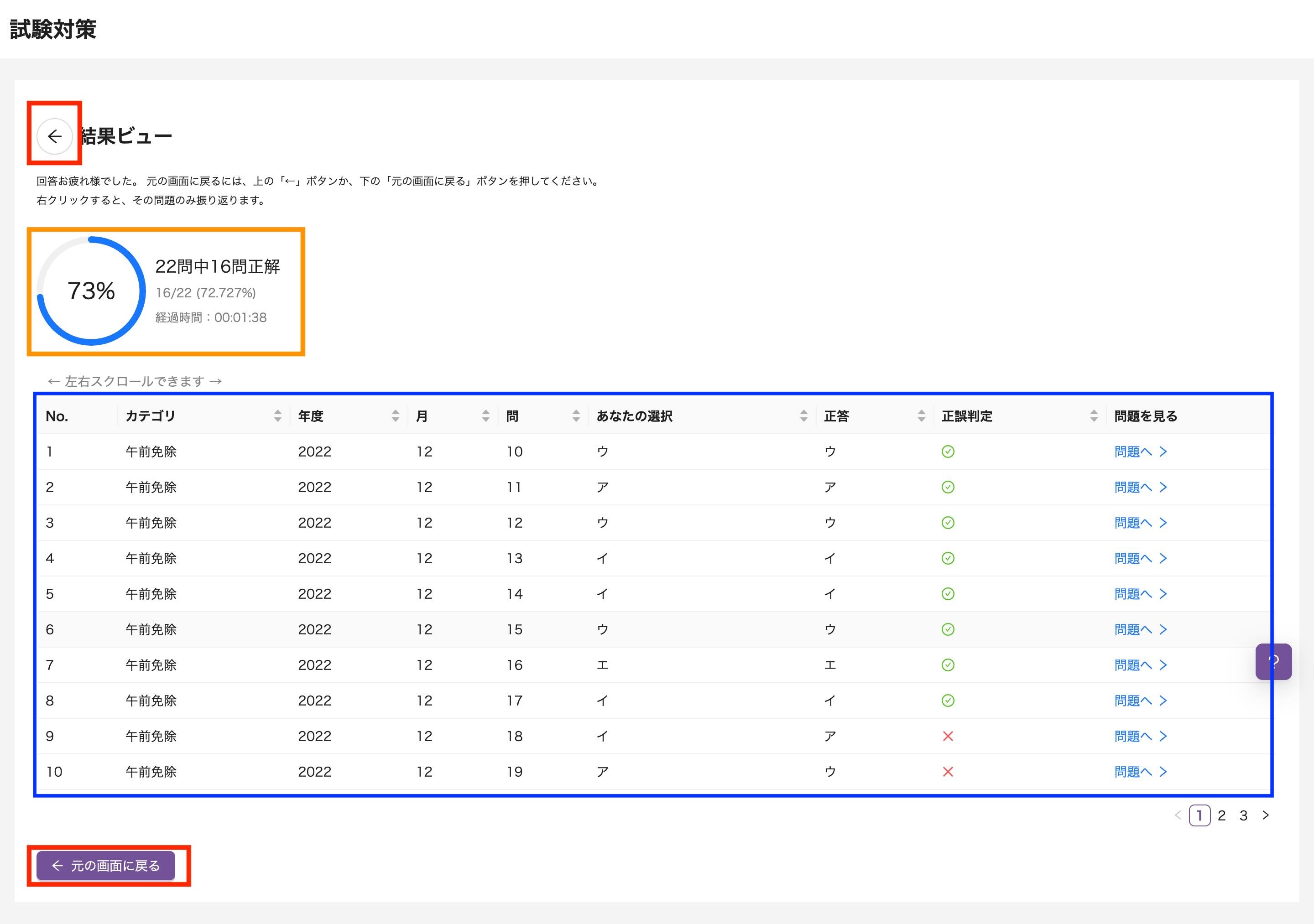Sort table by カテゴリ column arrows

click(277, 416)
